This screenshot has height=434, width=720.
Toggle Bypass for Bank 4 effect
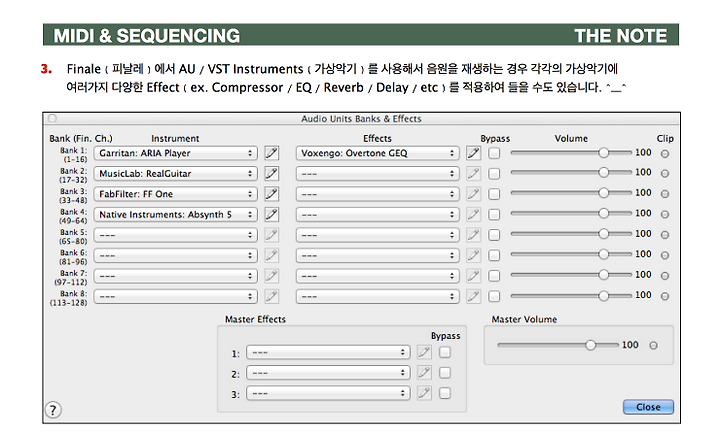494,214
